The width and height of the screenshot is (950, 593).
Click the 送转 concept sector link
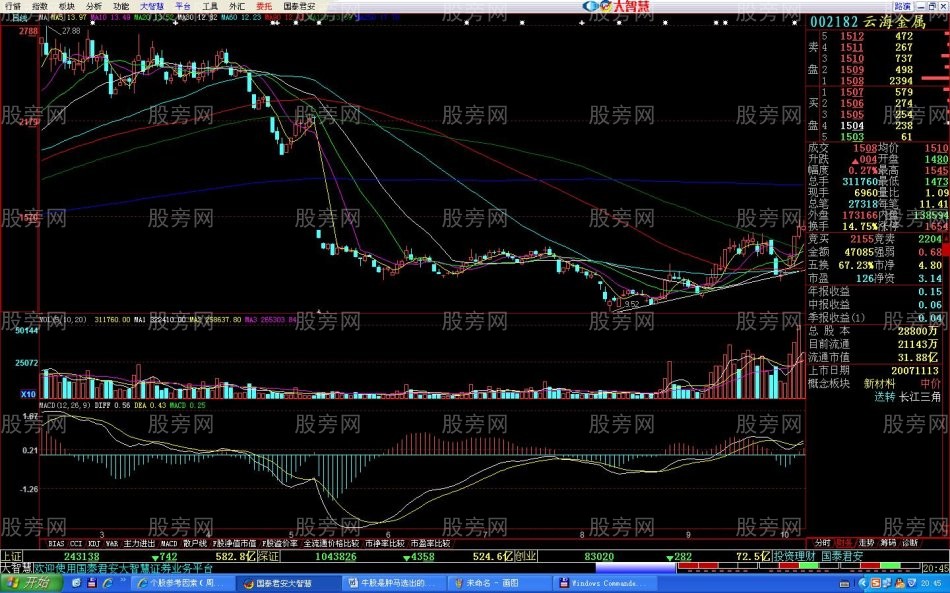point(885,397)
